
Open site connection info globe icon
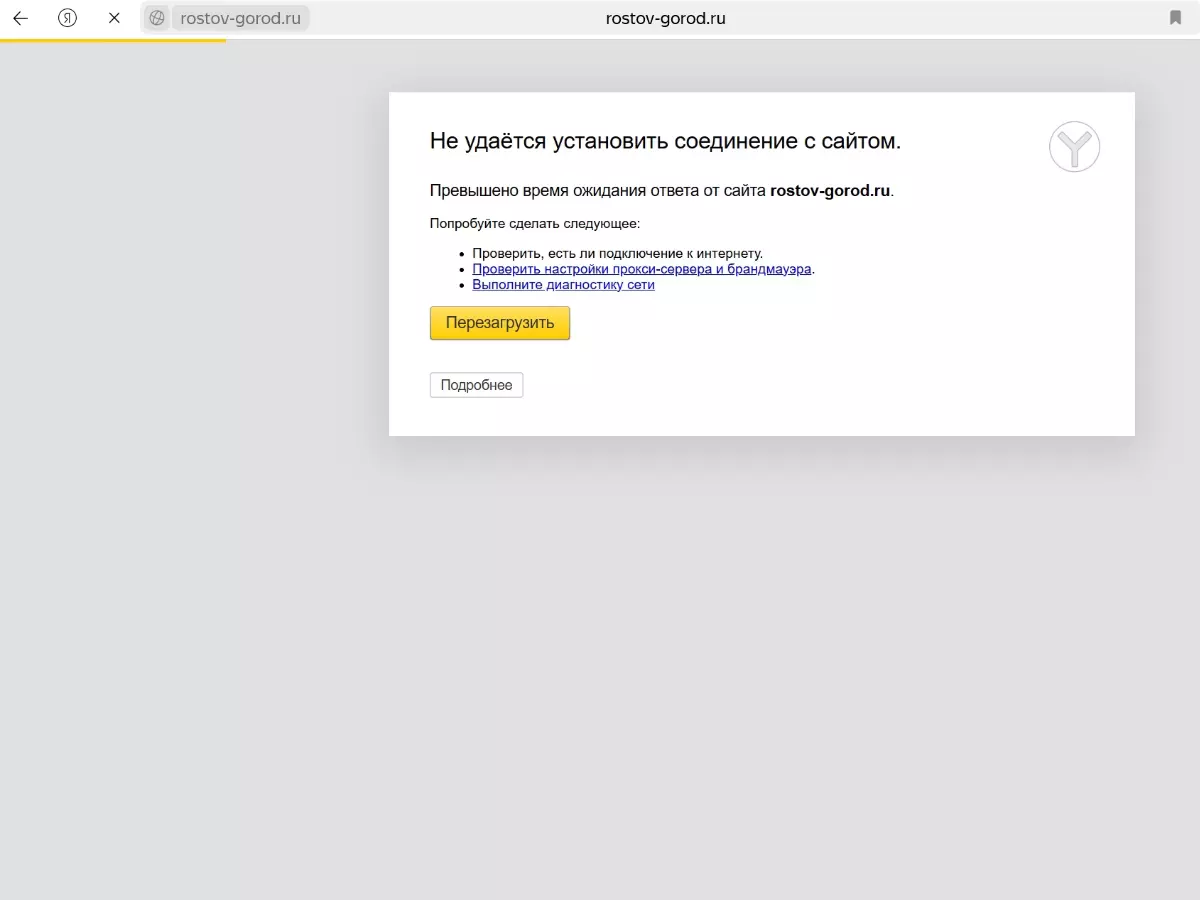[157, 18]
